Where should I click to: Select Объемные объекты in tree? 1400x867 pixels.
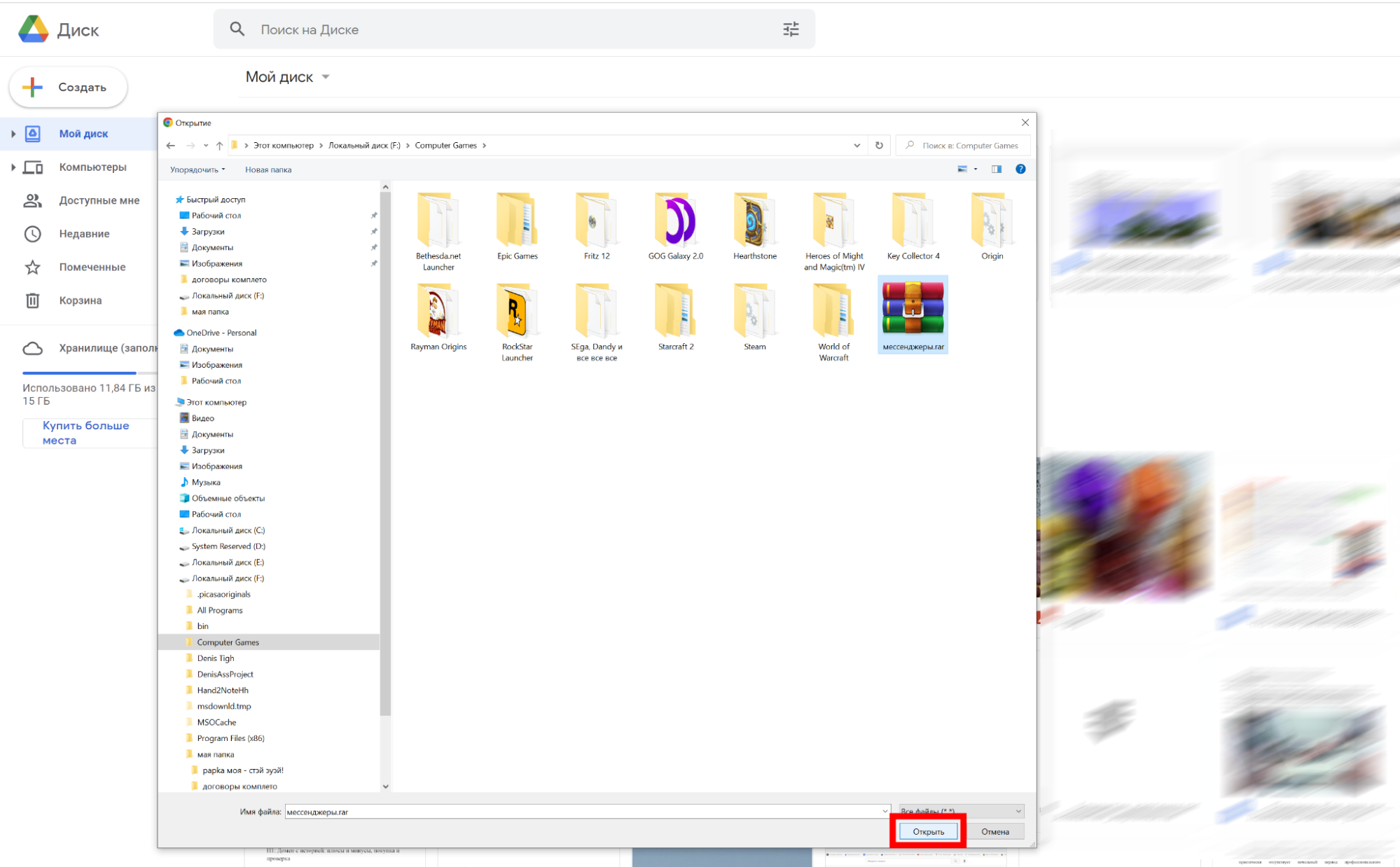[x=228, y=498]
